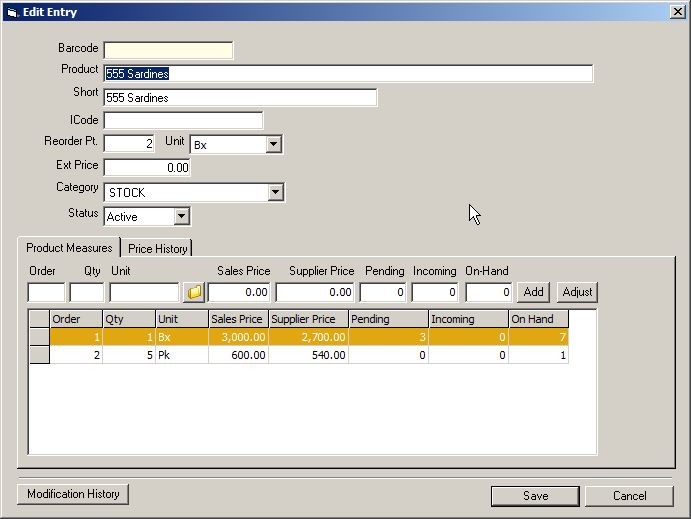Select the Product Measures tab
691x519 pixels.
pyautogui.click(x=69, y=248)
